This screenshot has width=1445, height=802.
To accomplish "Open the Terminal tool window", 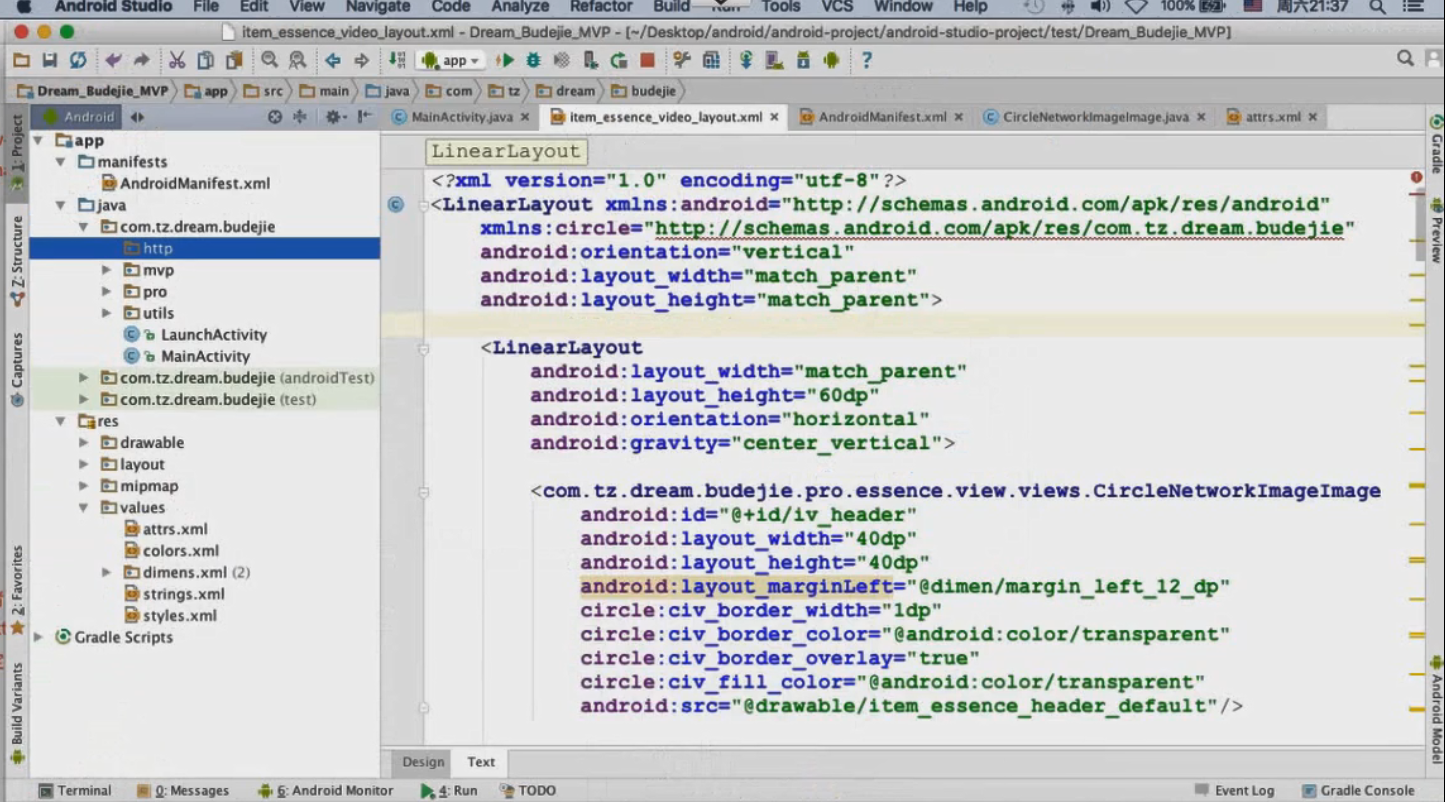I will [75, 790].
